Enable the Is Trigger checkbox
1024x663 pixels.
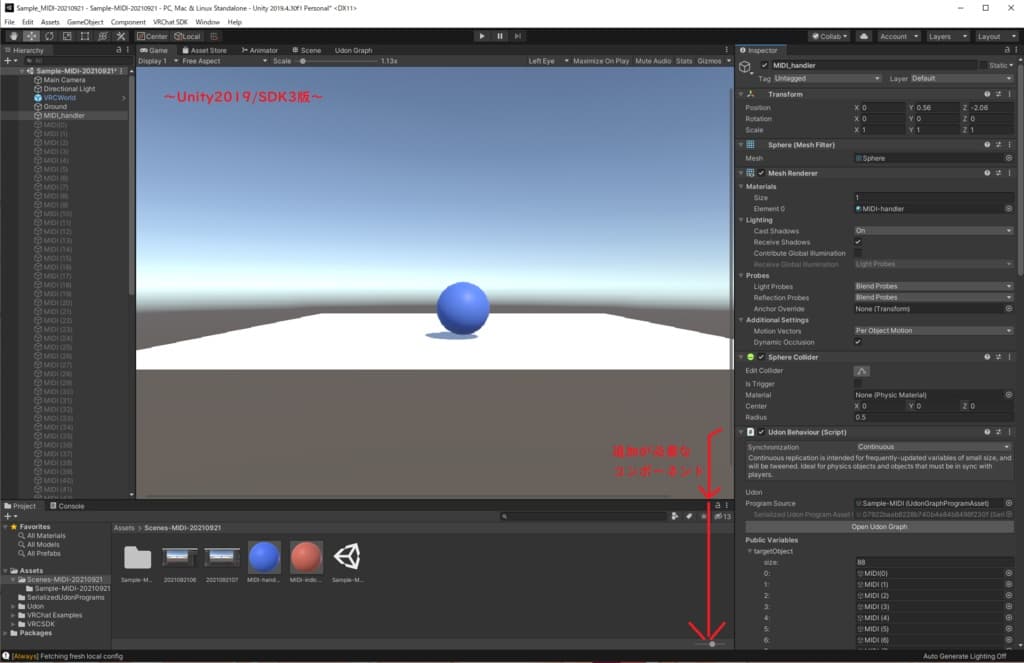click(x=858, y=383)
